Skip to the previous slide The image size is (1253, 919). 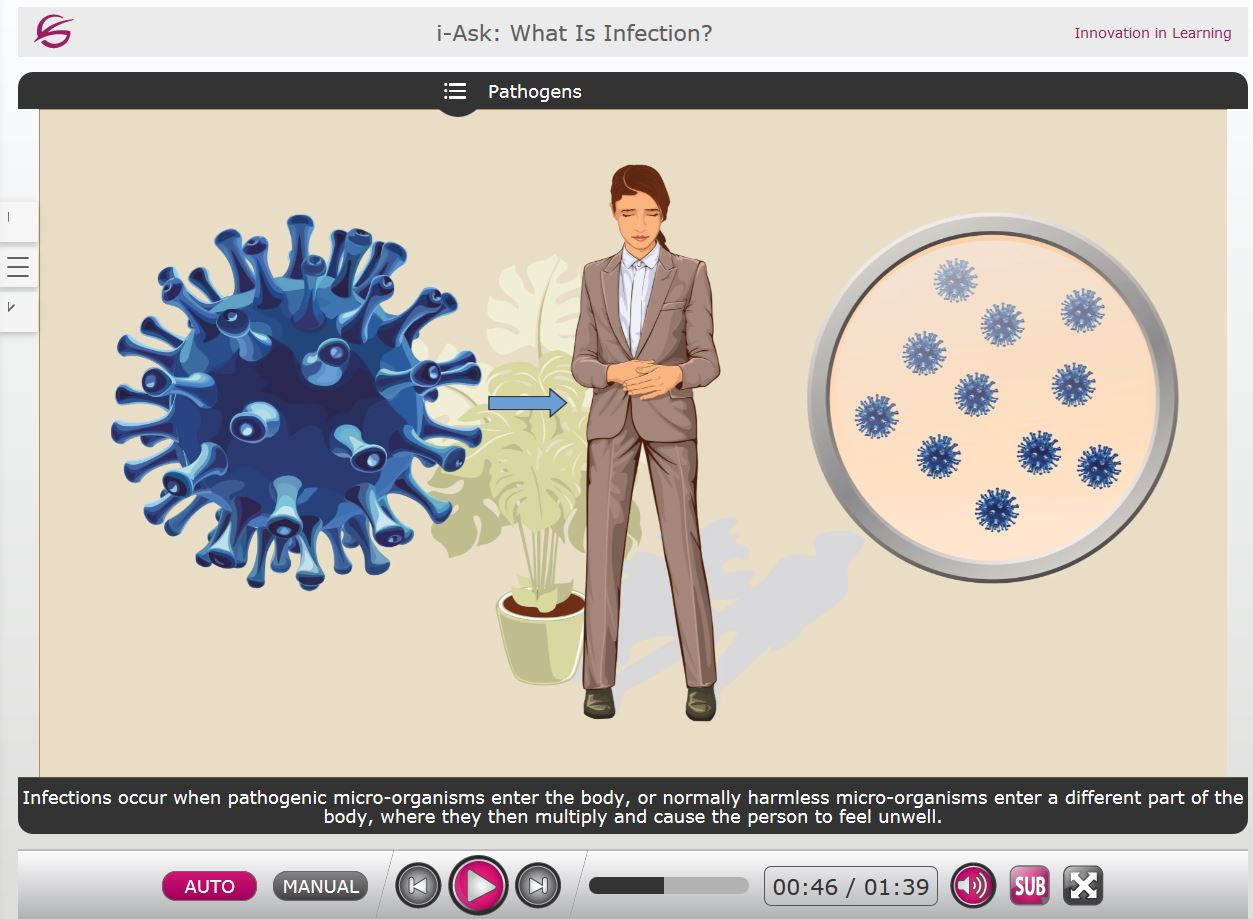pos(418,885)
